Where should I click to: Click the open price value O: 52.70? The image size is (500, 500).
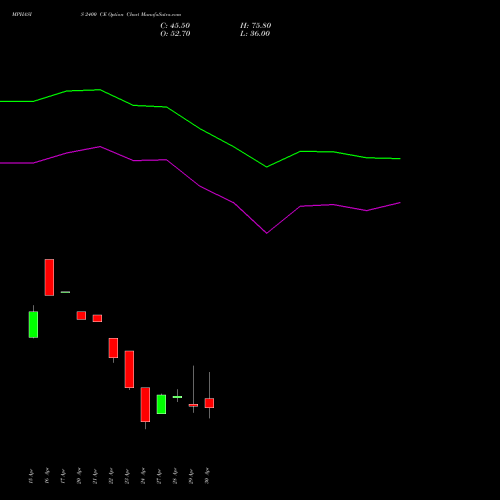point(175,34)
